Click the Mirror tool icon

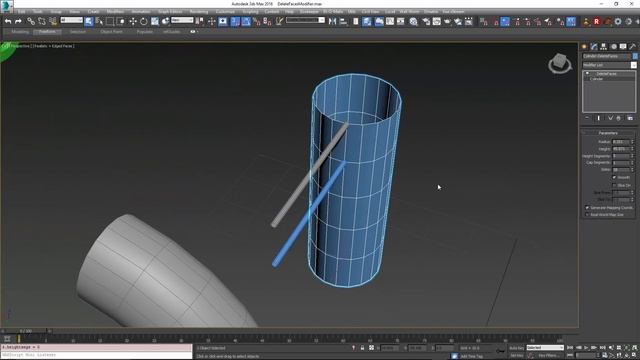(x=333, y=21)
